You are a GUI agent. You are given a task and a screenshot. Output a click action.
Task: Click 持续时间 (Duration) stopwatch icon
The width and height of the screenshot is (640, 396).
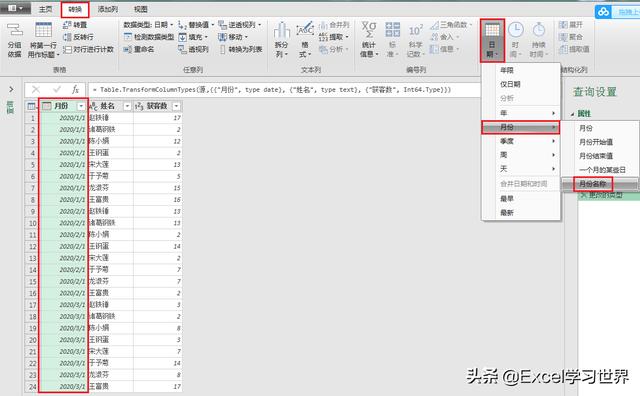539,30
